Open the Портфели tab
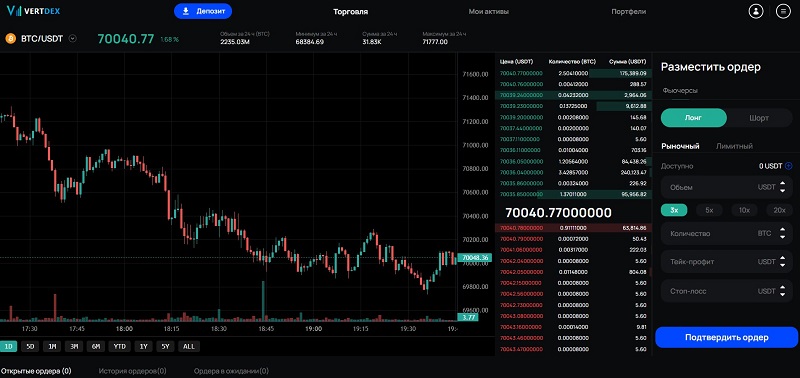 pos(629,11)
